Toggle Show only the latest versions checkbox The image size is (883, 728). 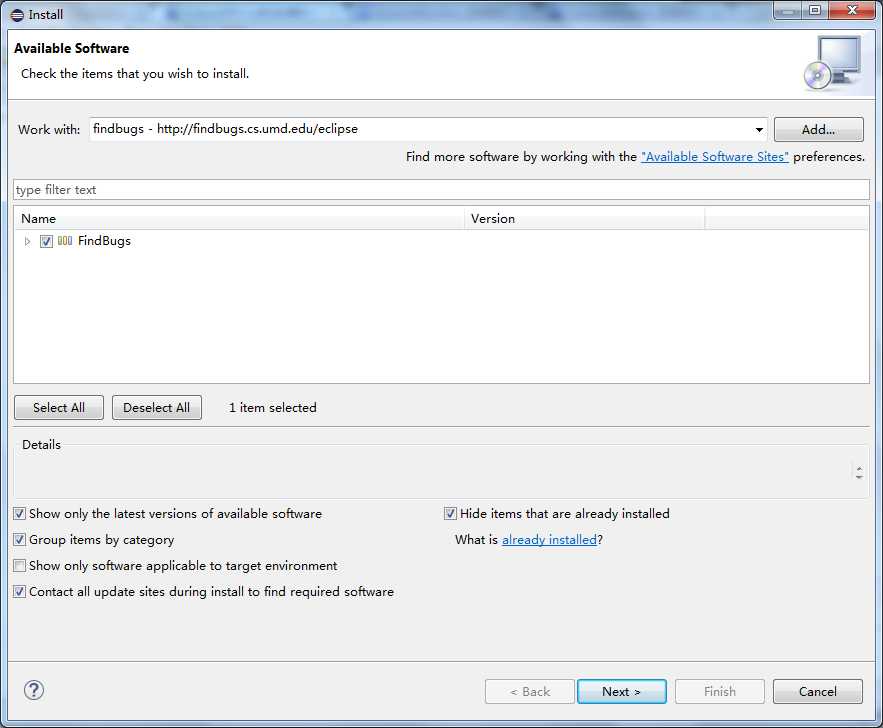click(20, 513)
